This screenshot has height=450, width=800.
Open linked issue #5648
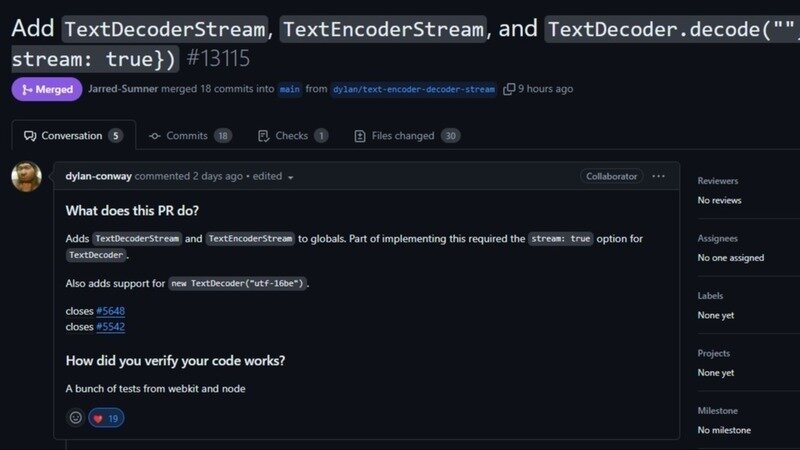tap(110, 311)
